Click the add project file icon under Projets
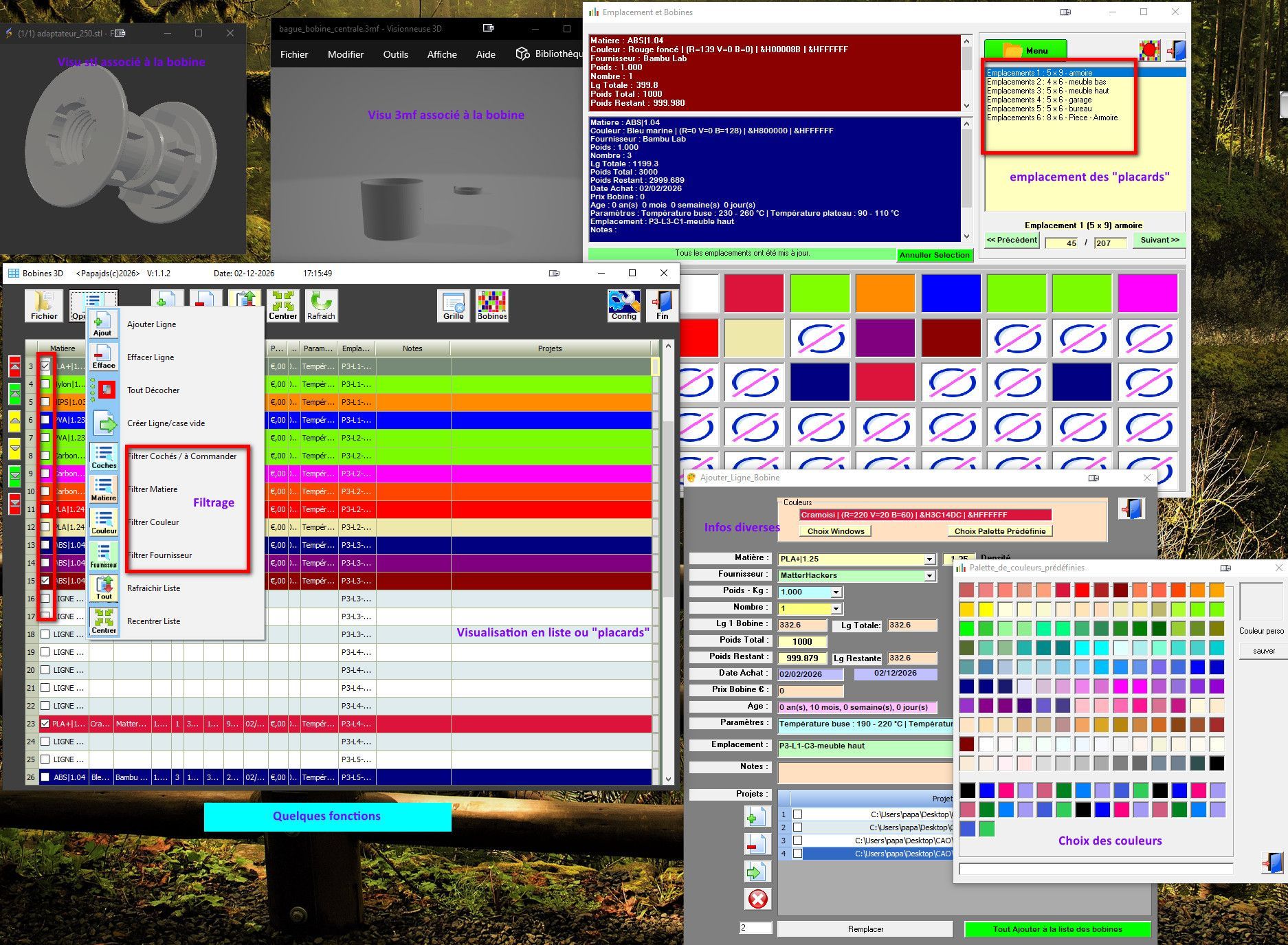Screen dimensions: 1288x945 757,817
